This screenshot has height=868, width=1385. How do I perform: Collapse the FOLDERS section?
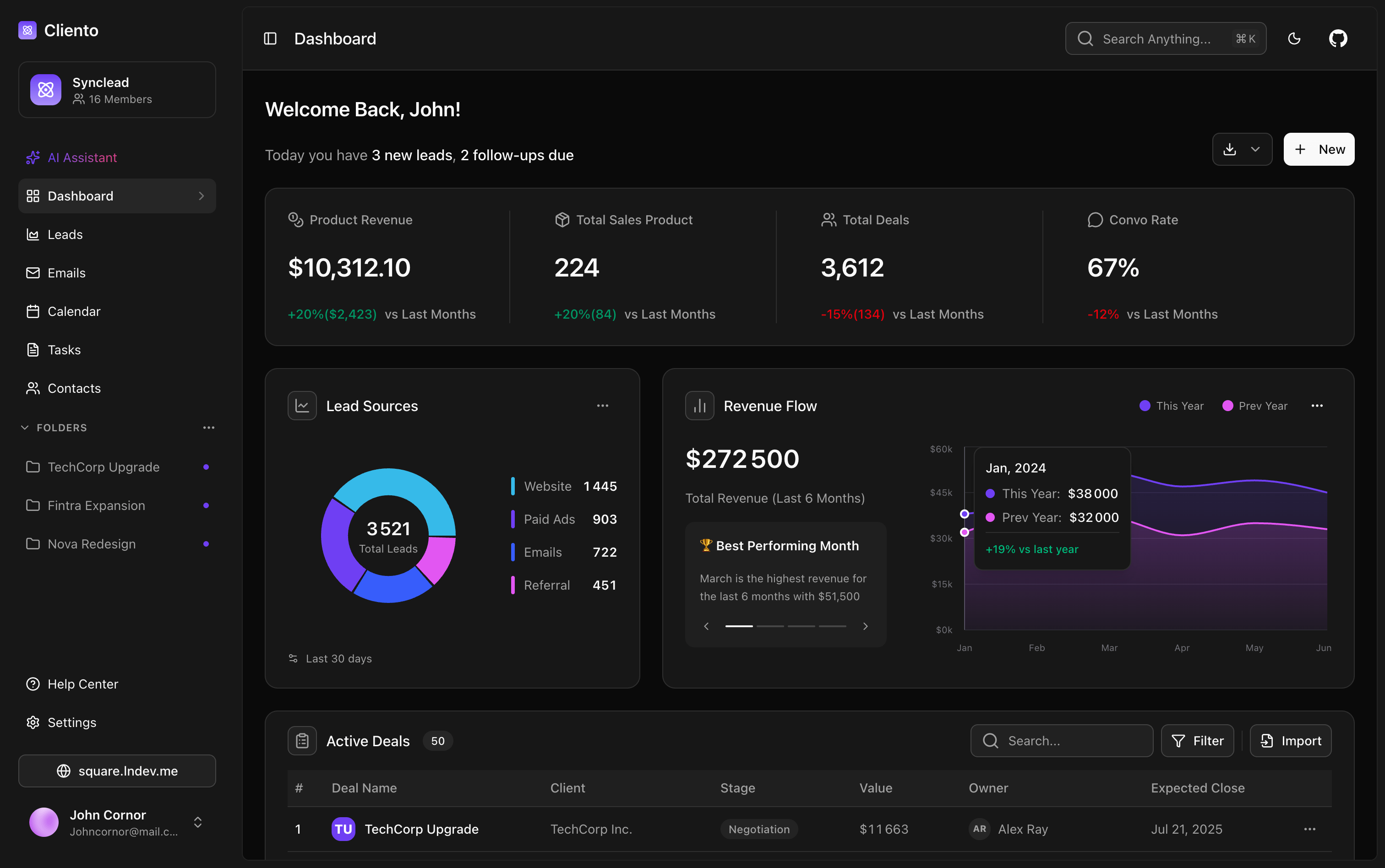click(24, 427)
